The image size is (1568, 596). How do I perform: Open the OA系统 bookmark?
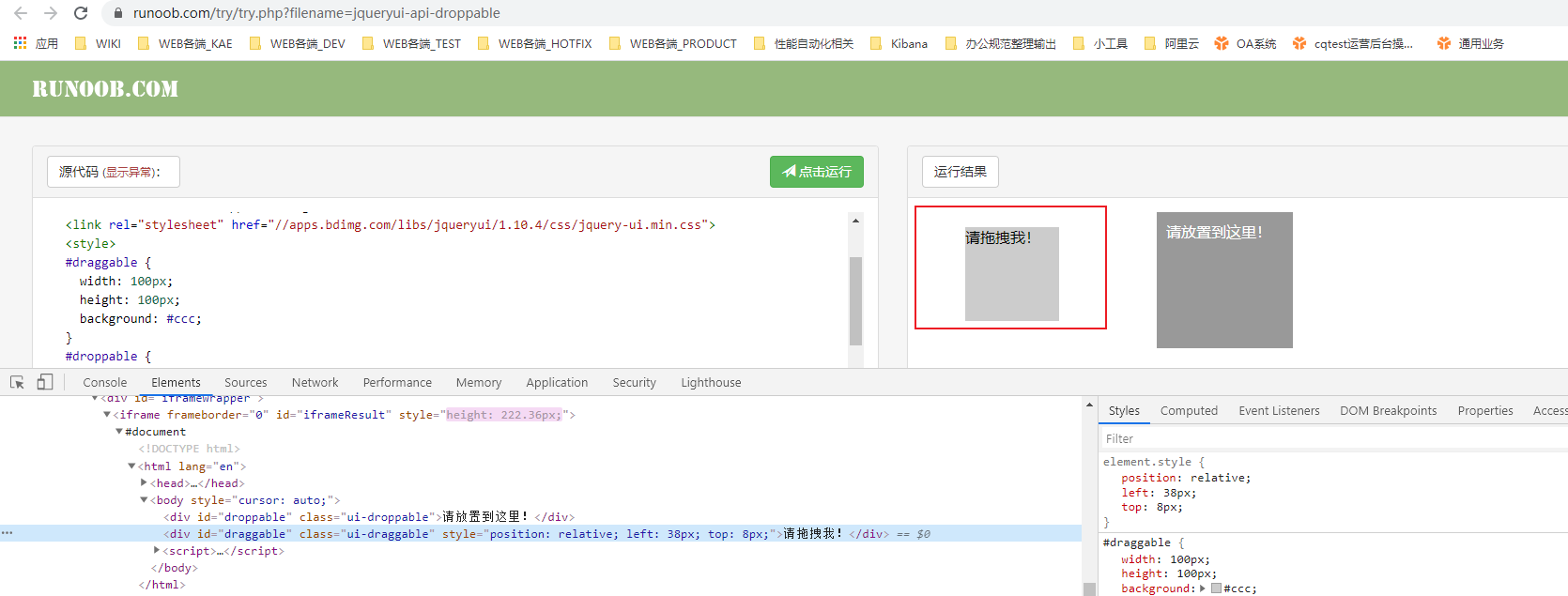1245,43
